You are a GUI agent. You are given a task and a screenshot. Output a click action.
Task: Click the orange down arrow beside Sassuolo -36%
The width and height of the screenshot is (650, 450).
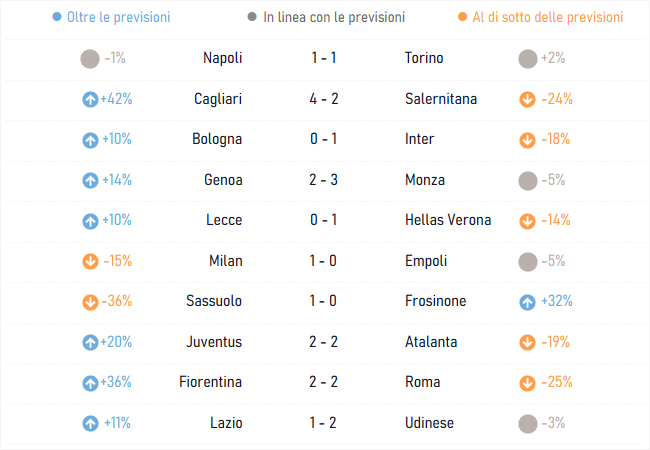[x=90, y=302]
